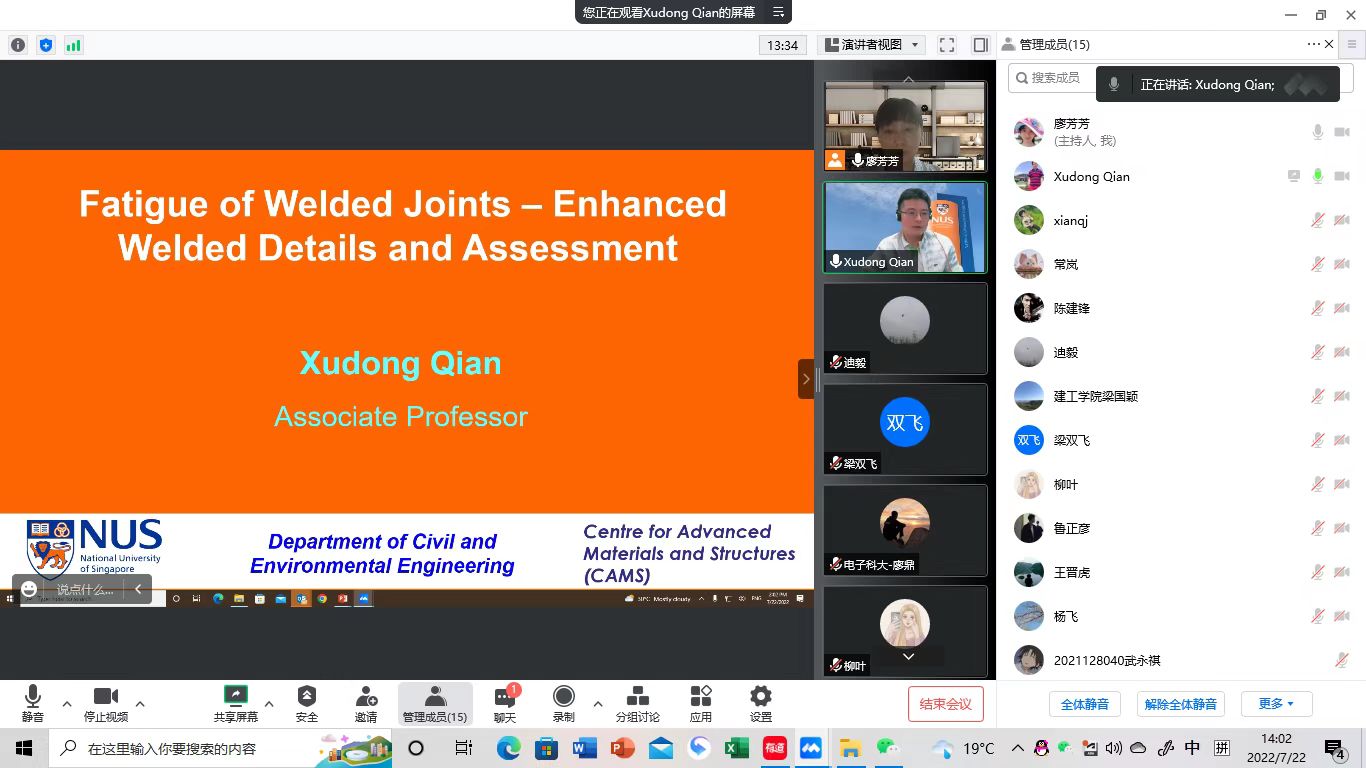This screenshot has height=768, width=1366.
Task: Select member 柳叶 in the list
Action: click(x=1181, y=484)
